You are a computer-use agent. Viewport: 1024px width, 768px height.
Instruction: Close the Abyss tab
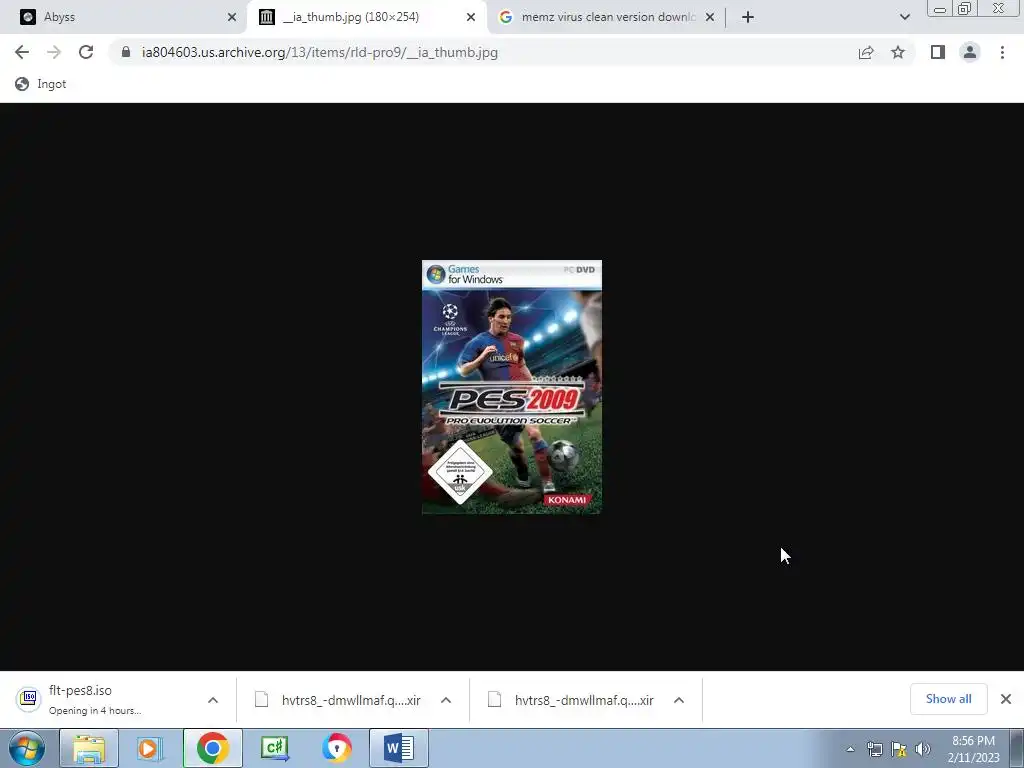[232, 17]
